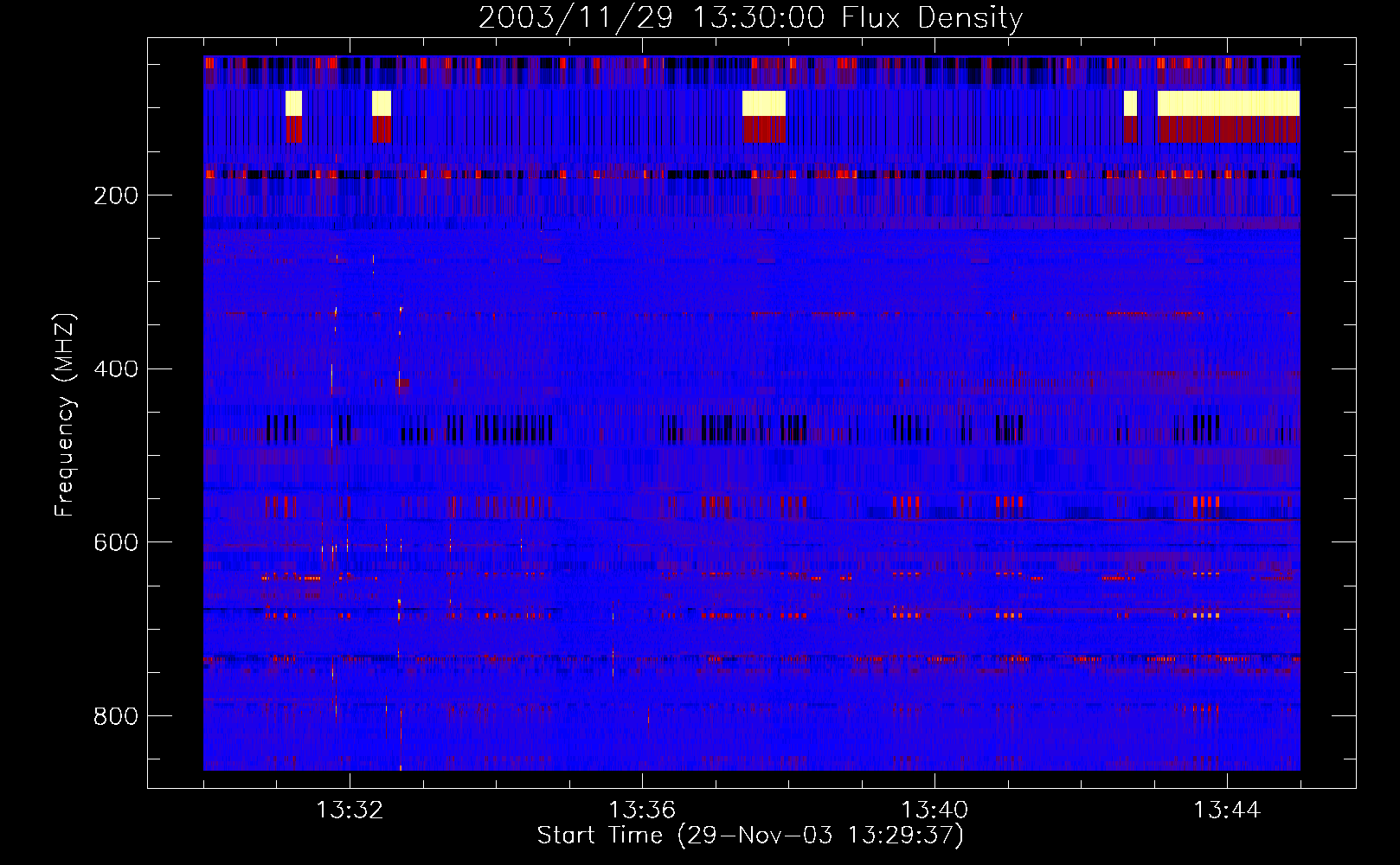The height and width of the screenshot is (865, 1400).
Task: Select the 13:32 time tick label
Action: [x=350, y=811]
